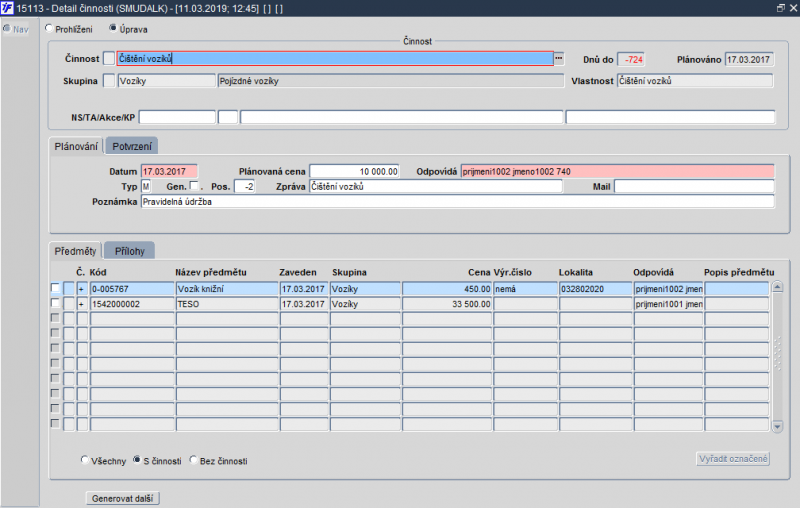Click the Vlastnost field Čištění vozíků

tap(695, 81)
